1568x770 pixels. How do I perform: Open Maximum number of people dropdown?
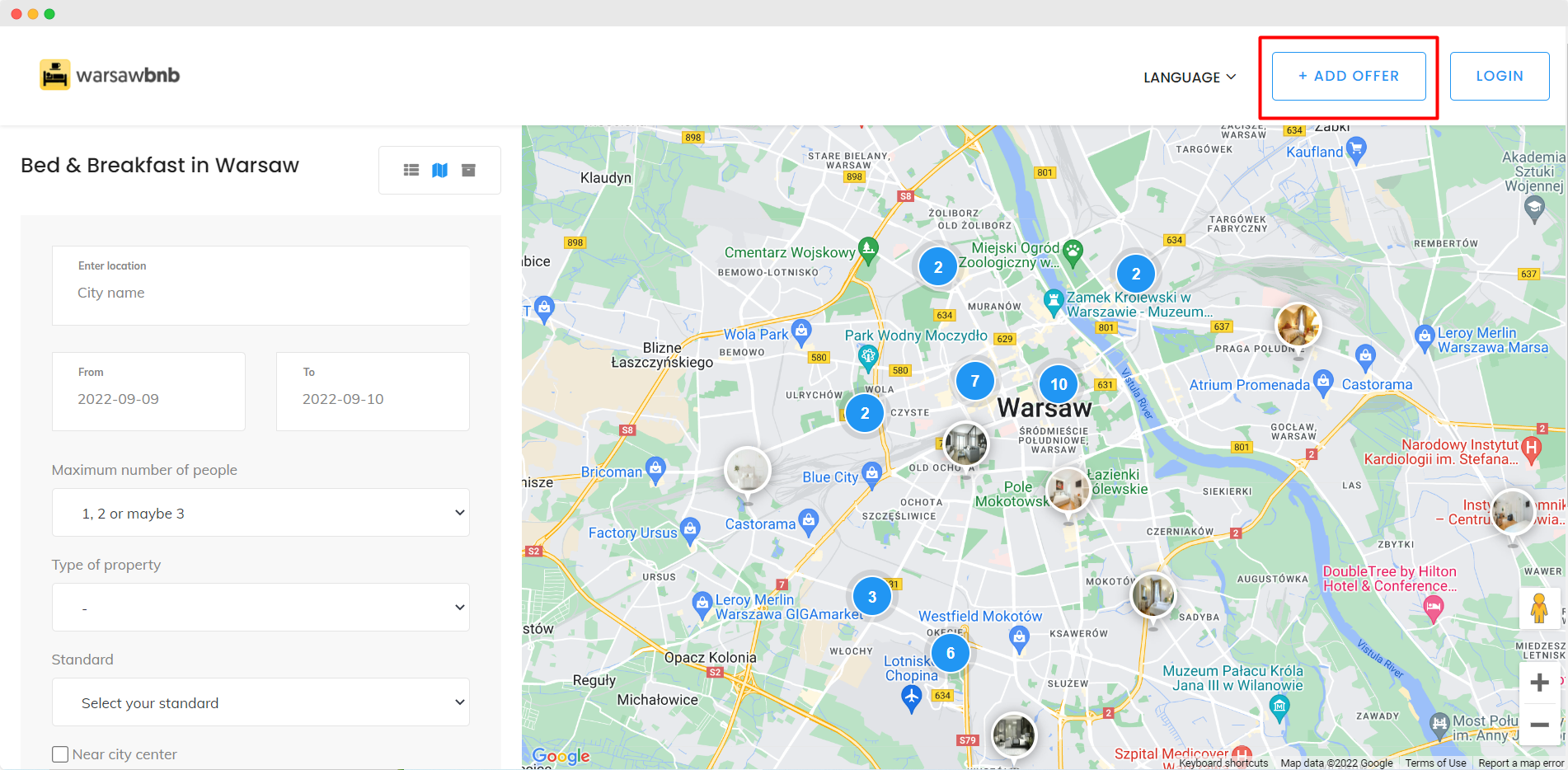pyautogui.click(x=261, y=513)
